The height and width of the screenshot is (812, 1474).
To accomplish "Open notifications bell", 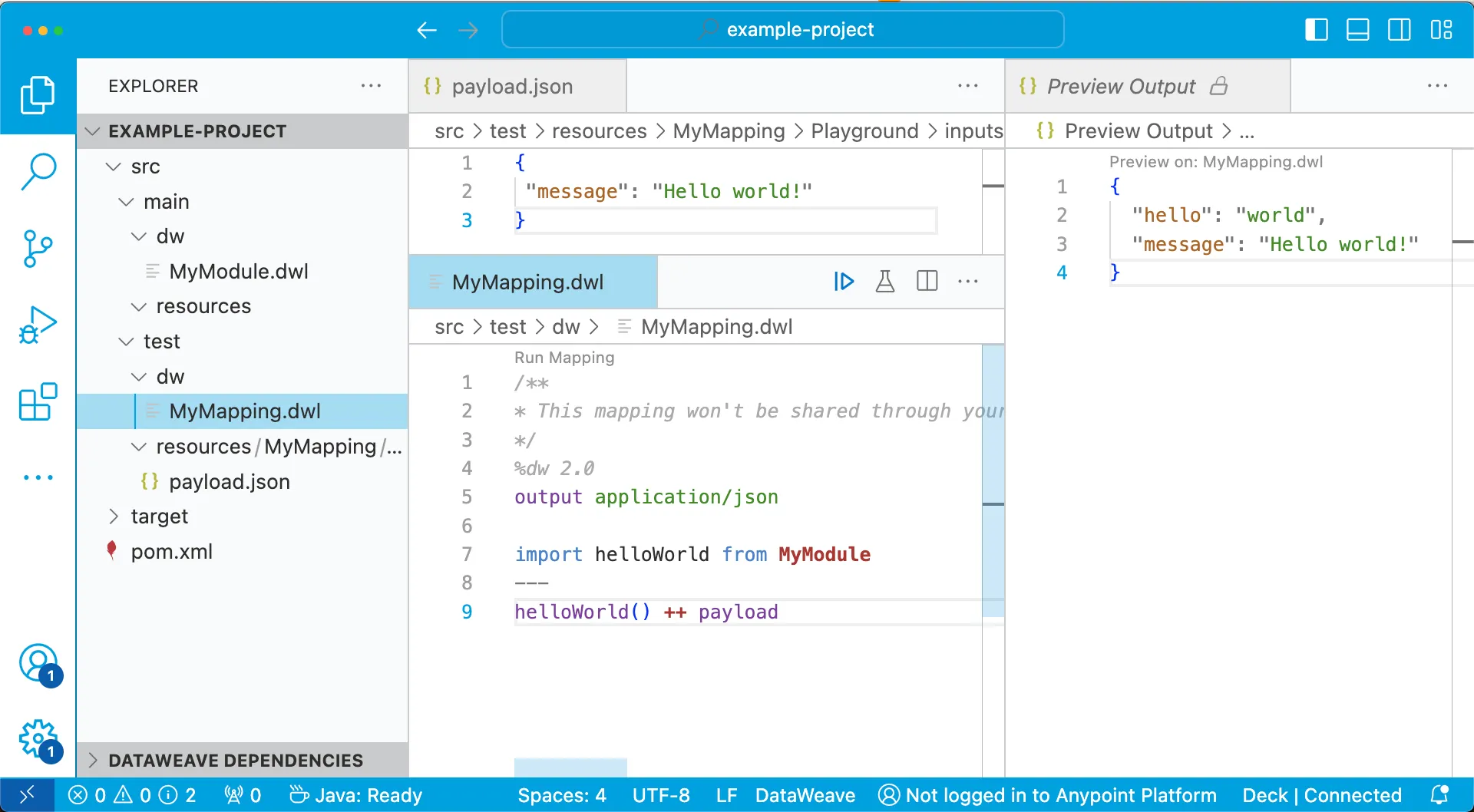I will tap(1439, 795).
